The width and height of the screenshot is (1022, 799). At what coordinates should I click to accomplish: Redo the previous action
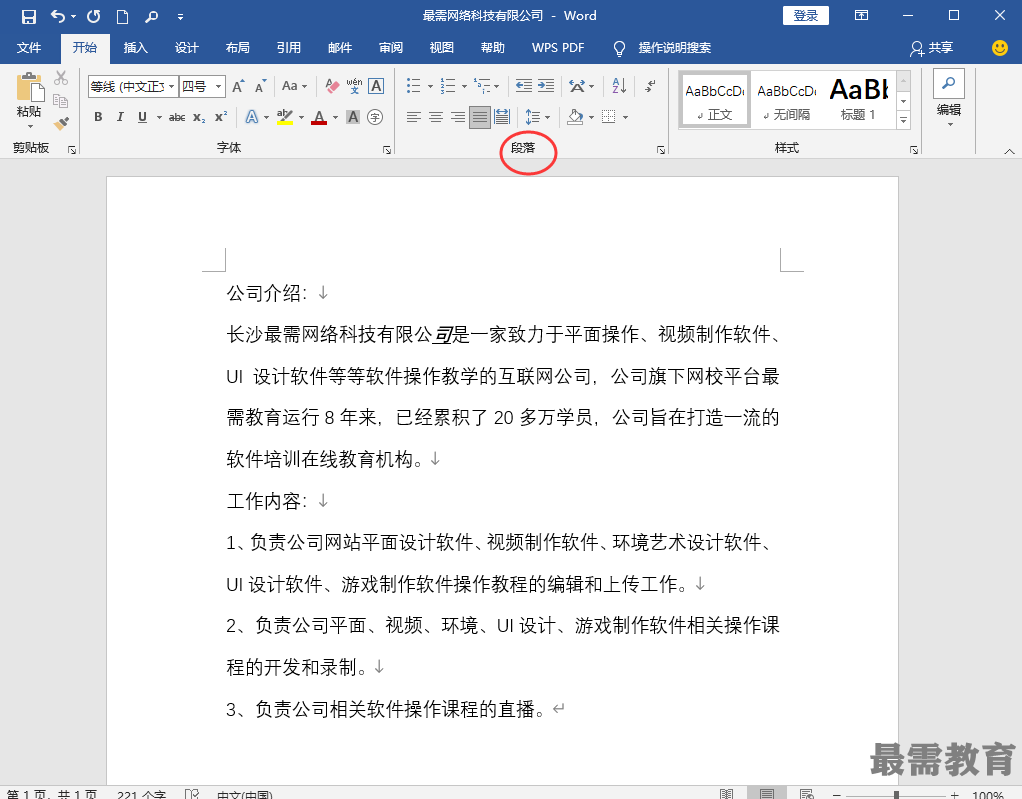tap(94, 16)
